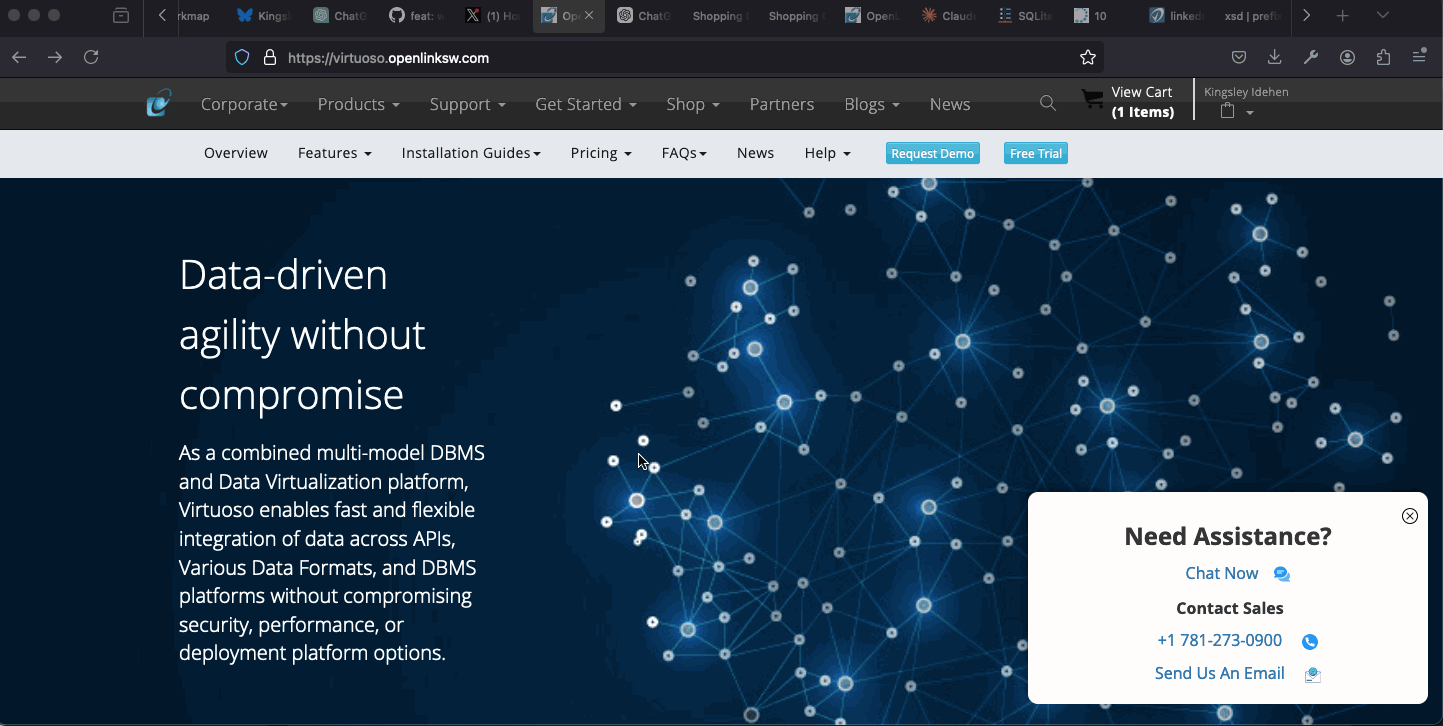The image size is (1443, 726).
Task: Expand the Corporate dropdown menu
Action: 244,104
